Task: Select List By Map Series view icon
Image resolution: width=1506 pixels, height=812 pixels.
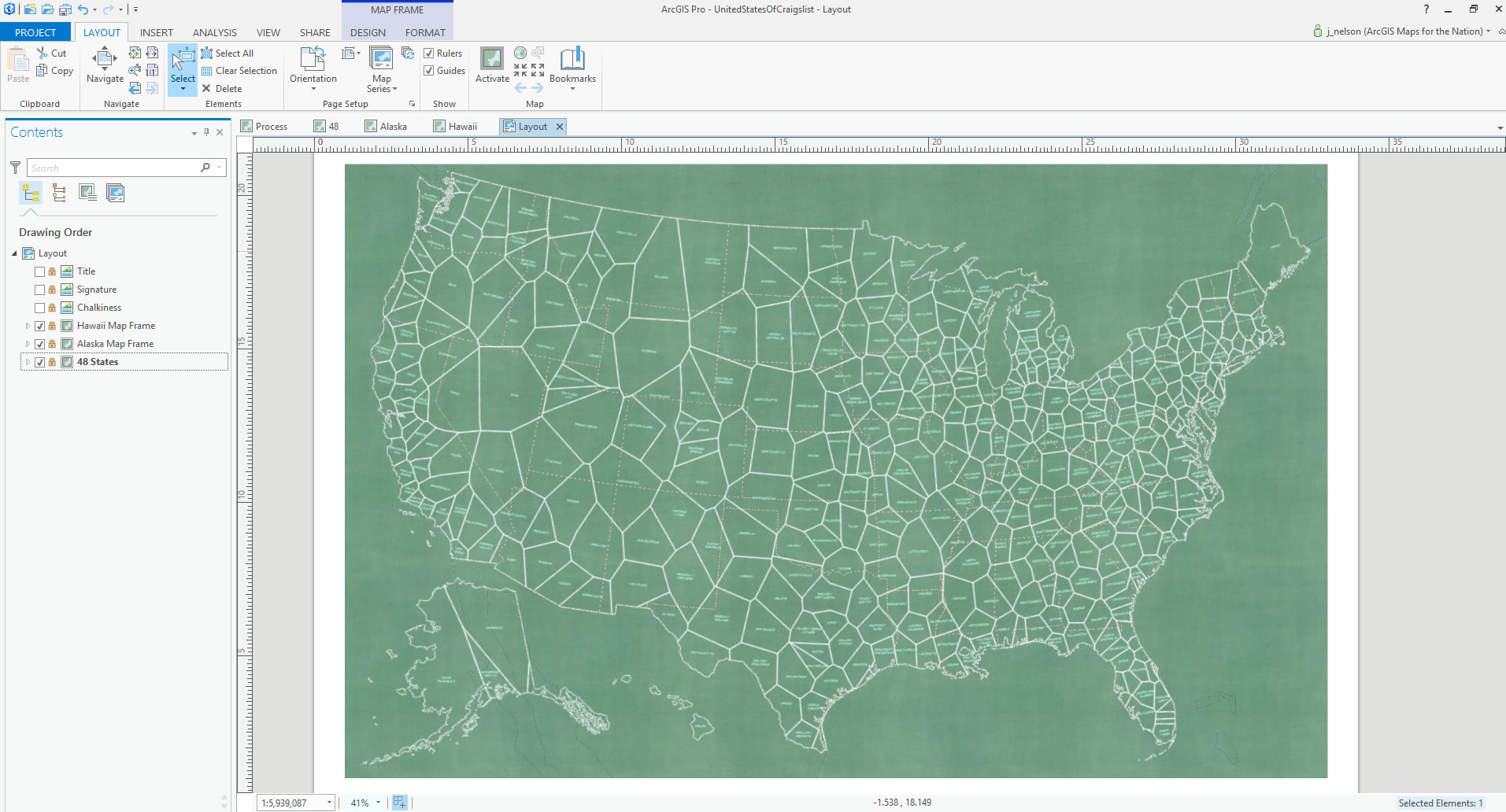Action: pyautogui.click(x=116, y=193)
